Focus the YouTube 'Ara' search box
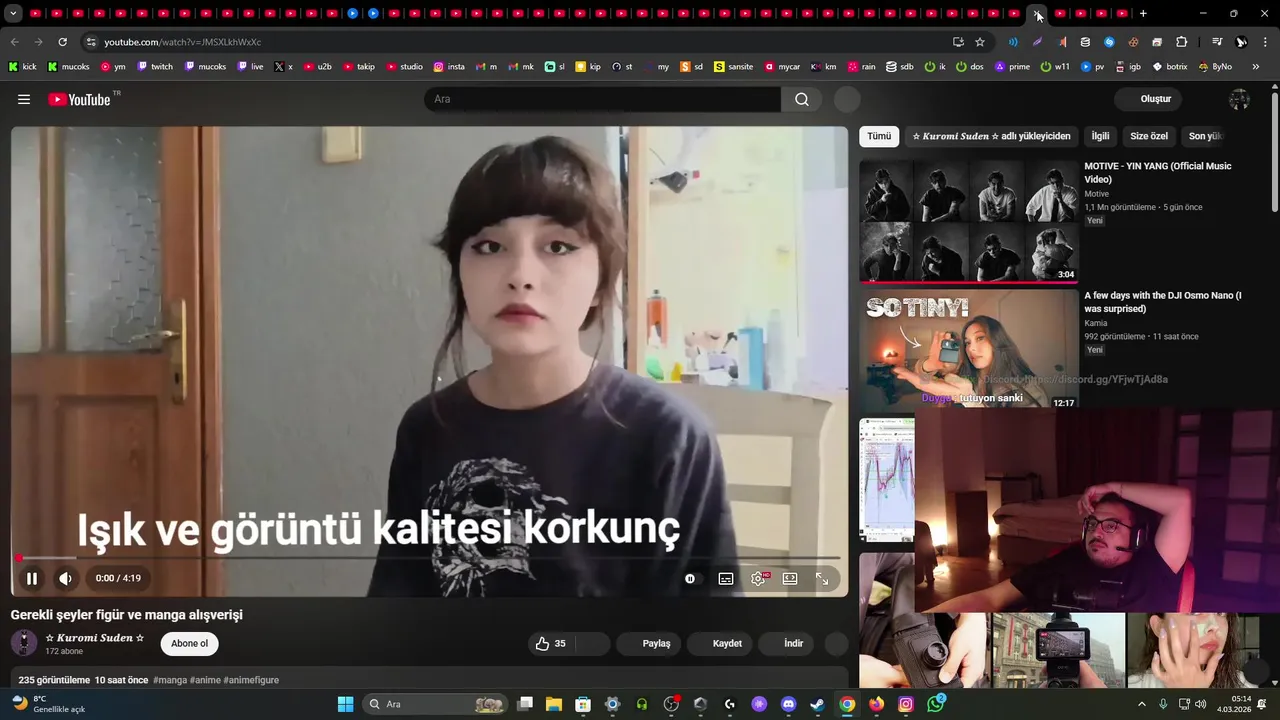1280x720 pixels. point(602,99)
